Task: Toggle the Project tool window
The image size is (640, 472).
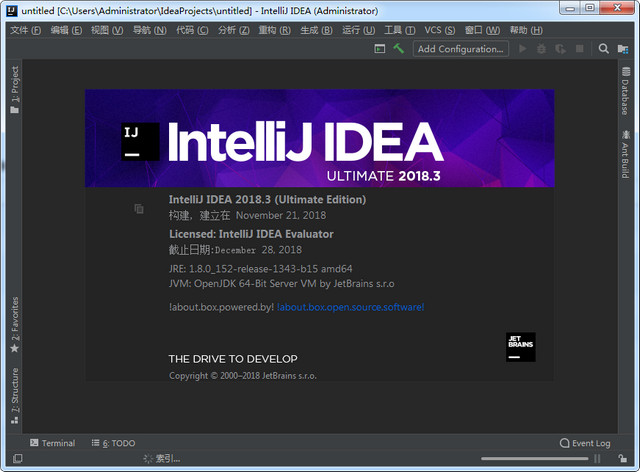Action: tap(15, 90)
